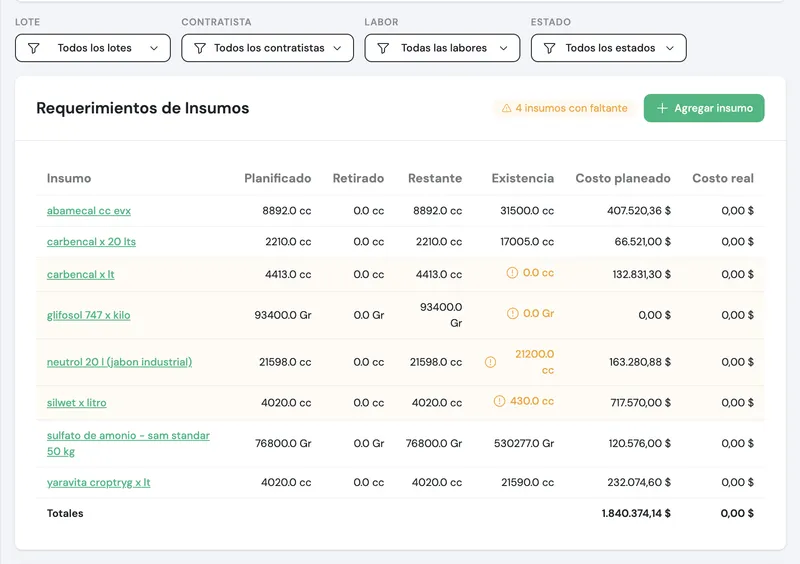Click the Agregar insumo button
This screenshot has width=800, height=564.
point(704,108)
